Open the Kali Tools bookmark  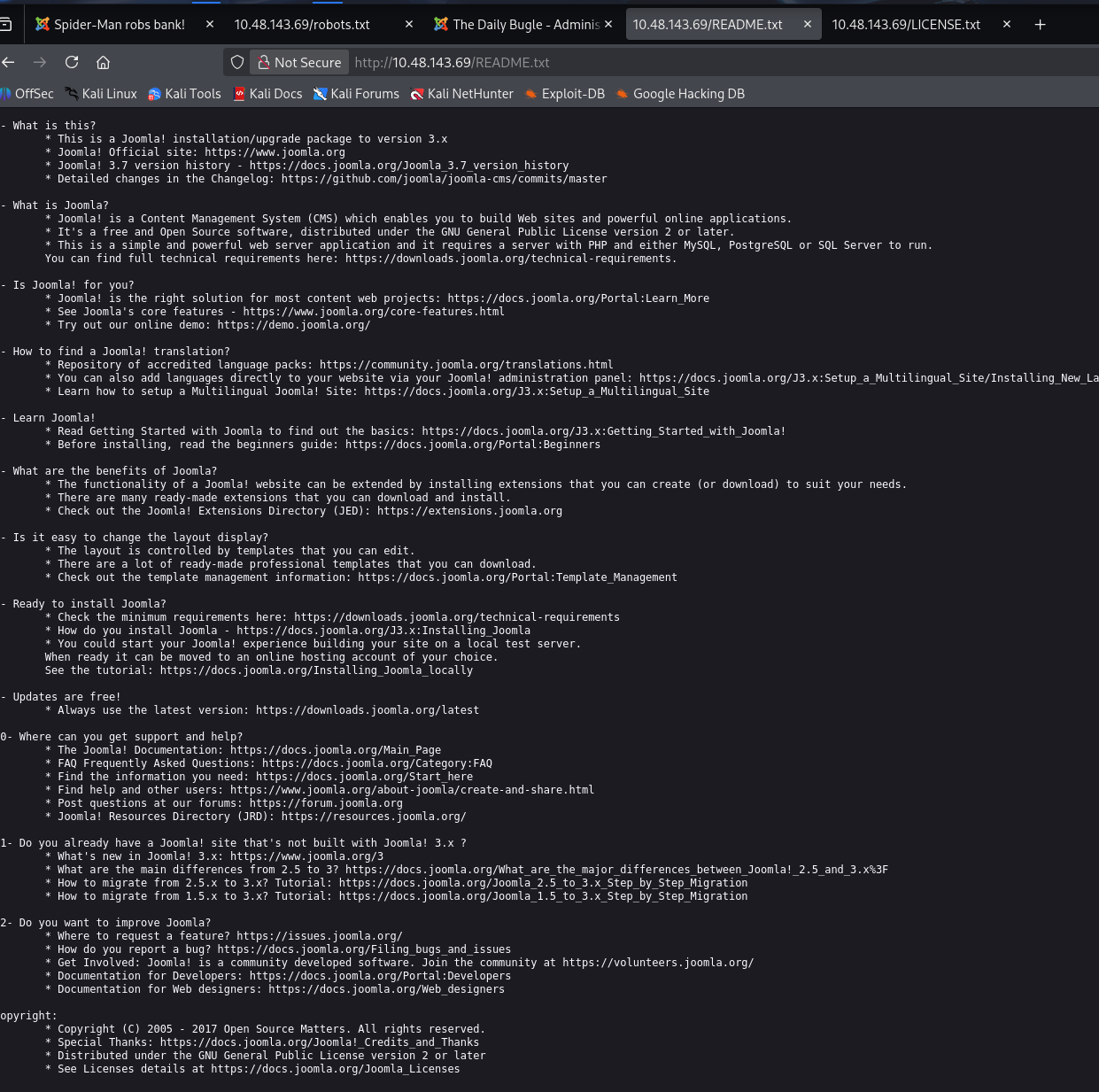[x=184, y=94]
